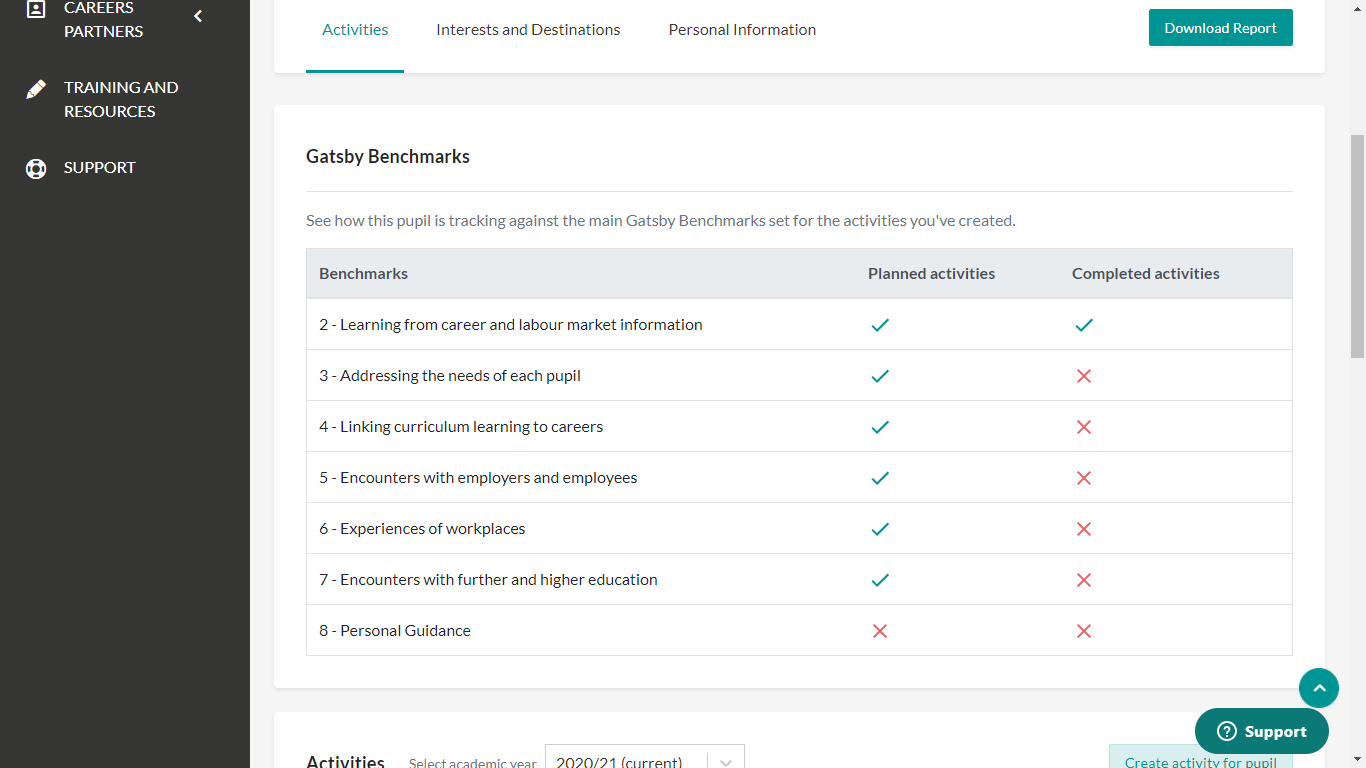The height and width of the screenshot is (768, 1366).
Task: Click planned checkmark for Encounters with employers
Action: 880,478
